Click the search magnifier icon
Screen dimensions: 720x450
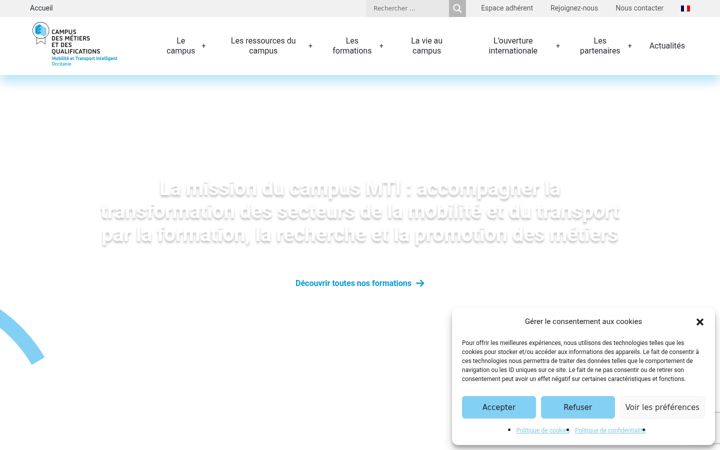click(x=457, y=8)
